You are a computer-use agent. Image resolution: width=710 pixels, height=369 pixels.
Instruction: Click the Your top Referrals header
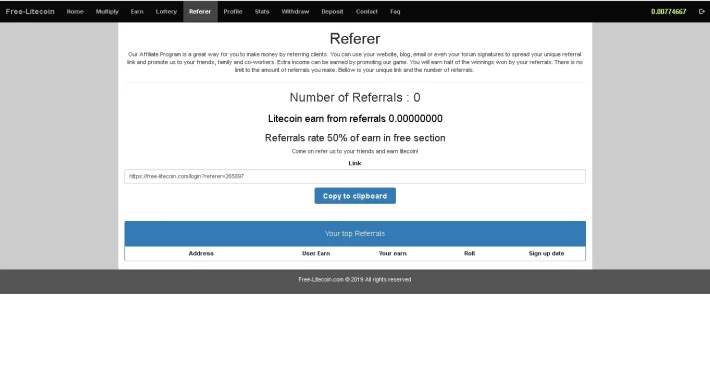coord(355,234)
